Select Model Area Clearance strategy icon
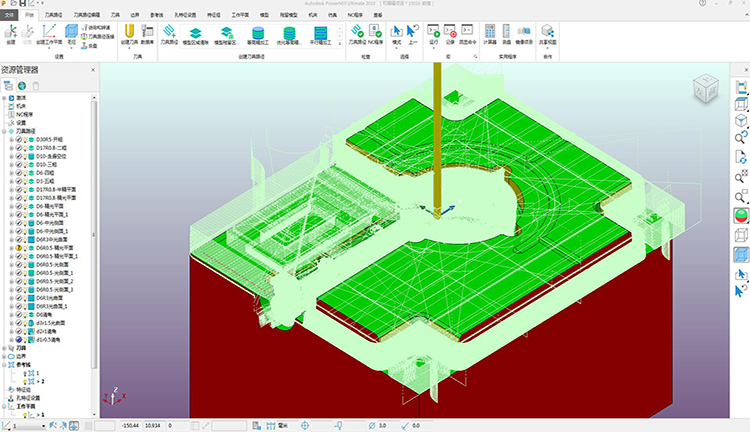The image size is (750, 432). pyautogui.click(x=196, y=35)
